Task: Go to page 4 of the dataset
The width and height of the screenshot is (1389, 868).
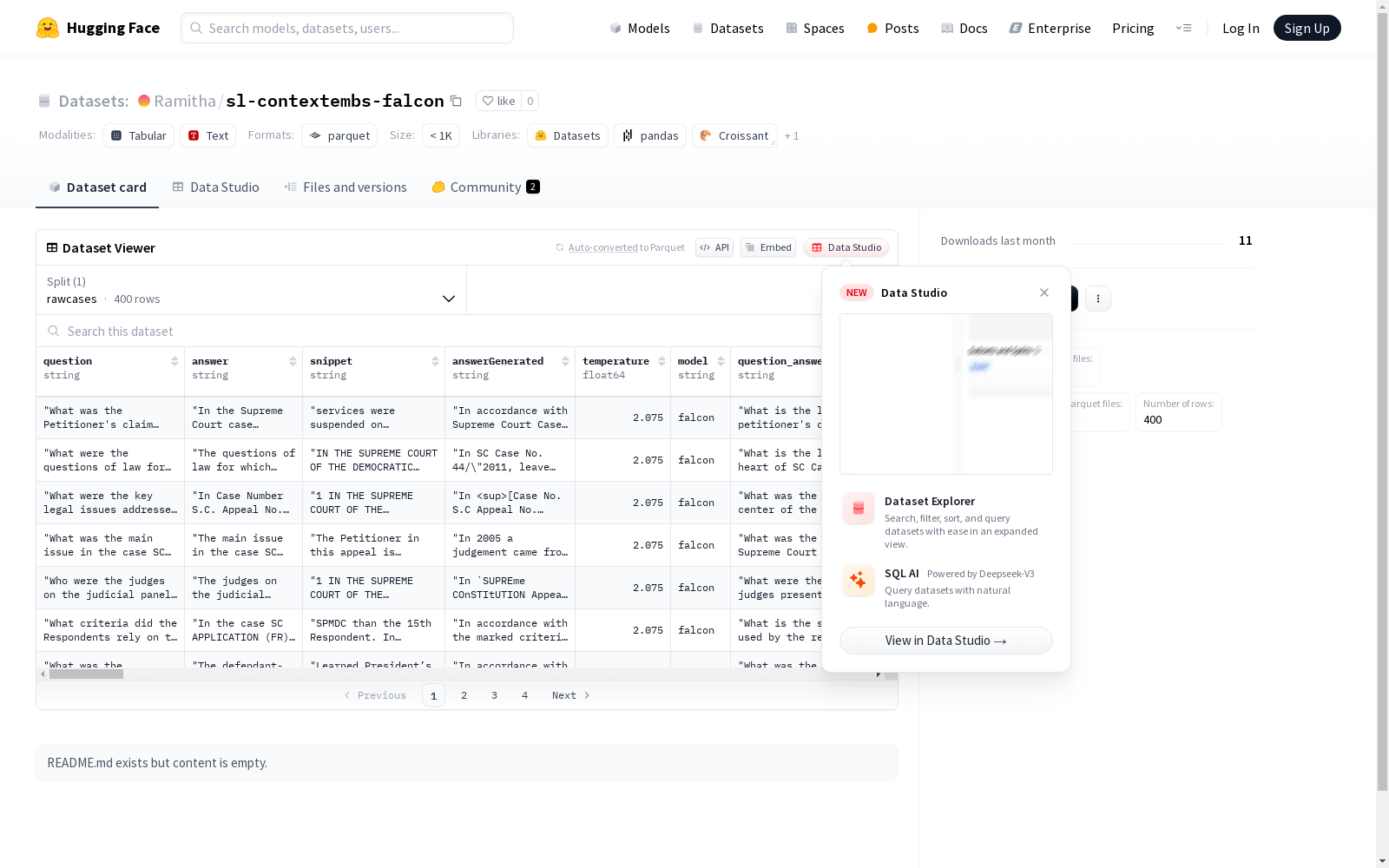Action: pos(525,695)
